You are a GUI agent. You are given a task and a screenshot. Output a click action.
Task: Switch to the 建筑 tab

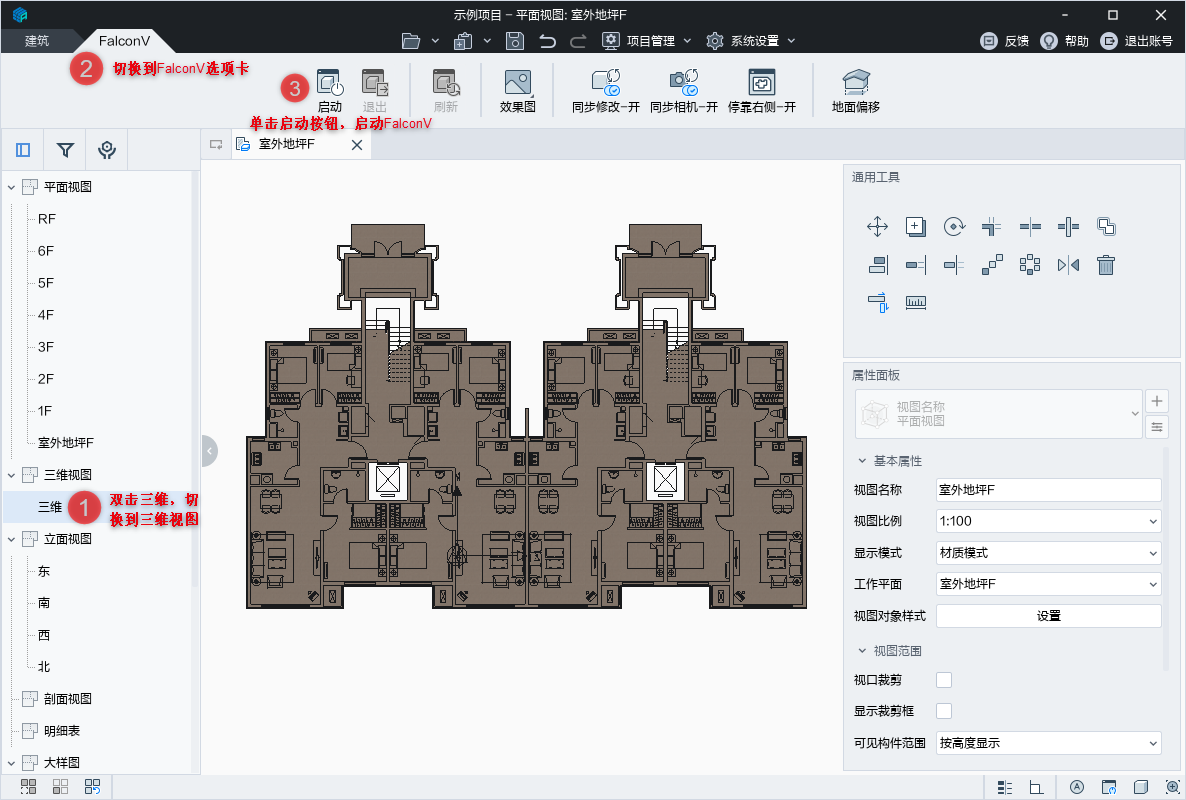(37, 41)
